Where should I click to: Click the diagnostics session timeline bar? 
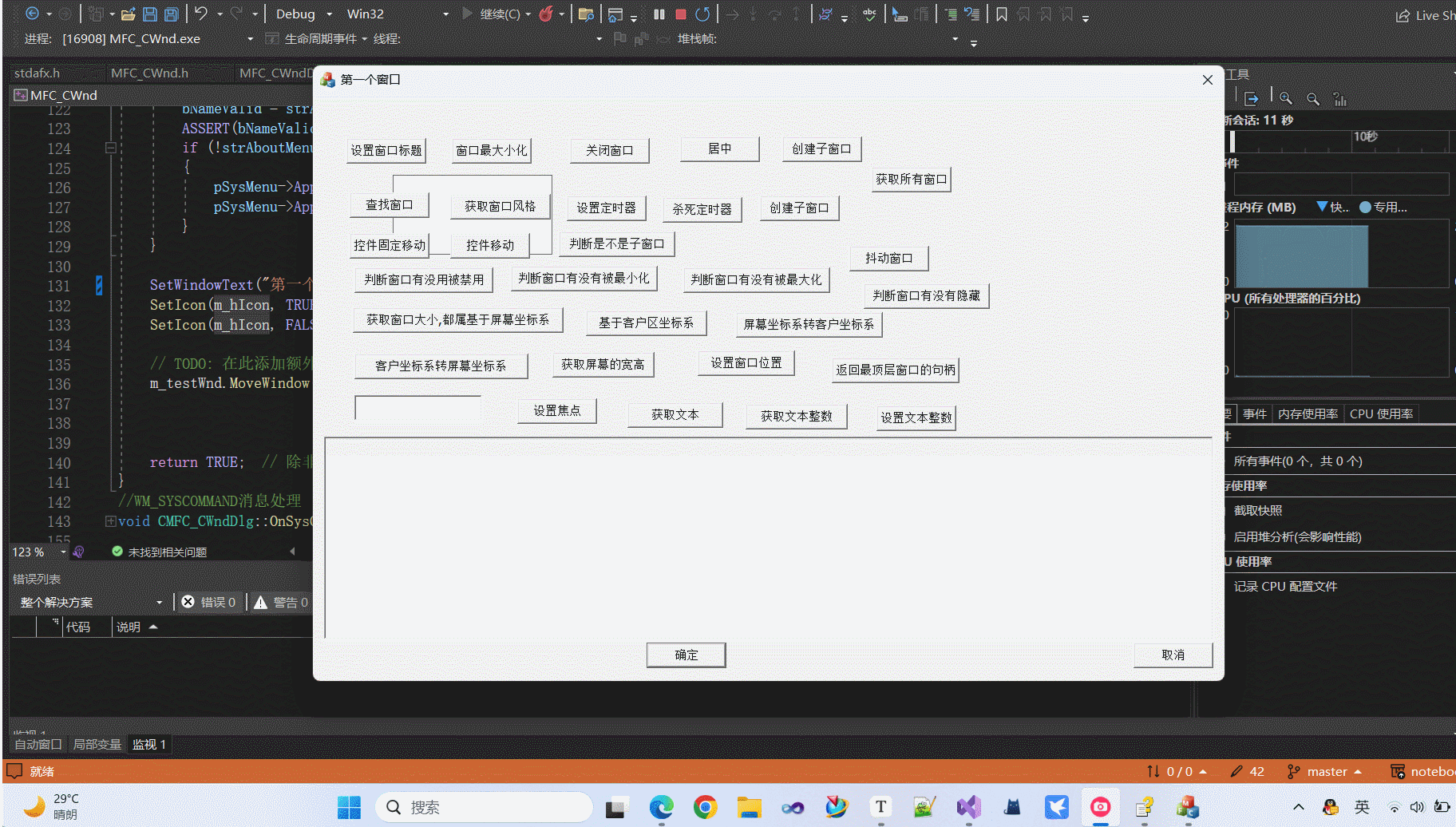pos(1341,142)
